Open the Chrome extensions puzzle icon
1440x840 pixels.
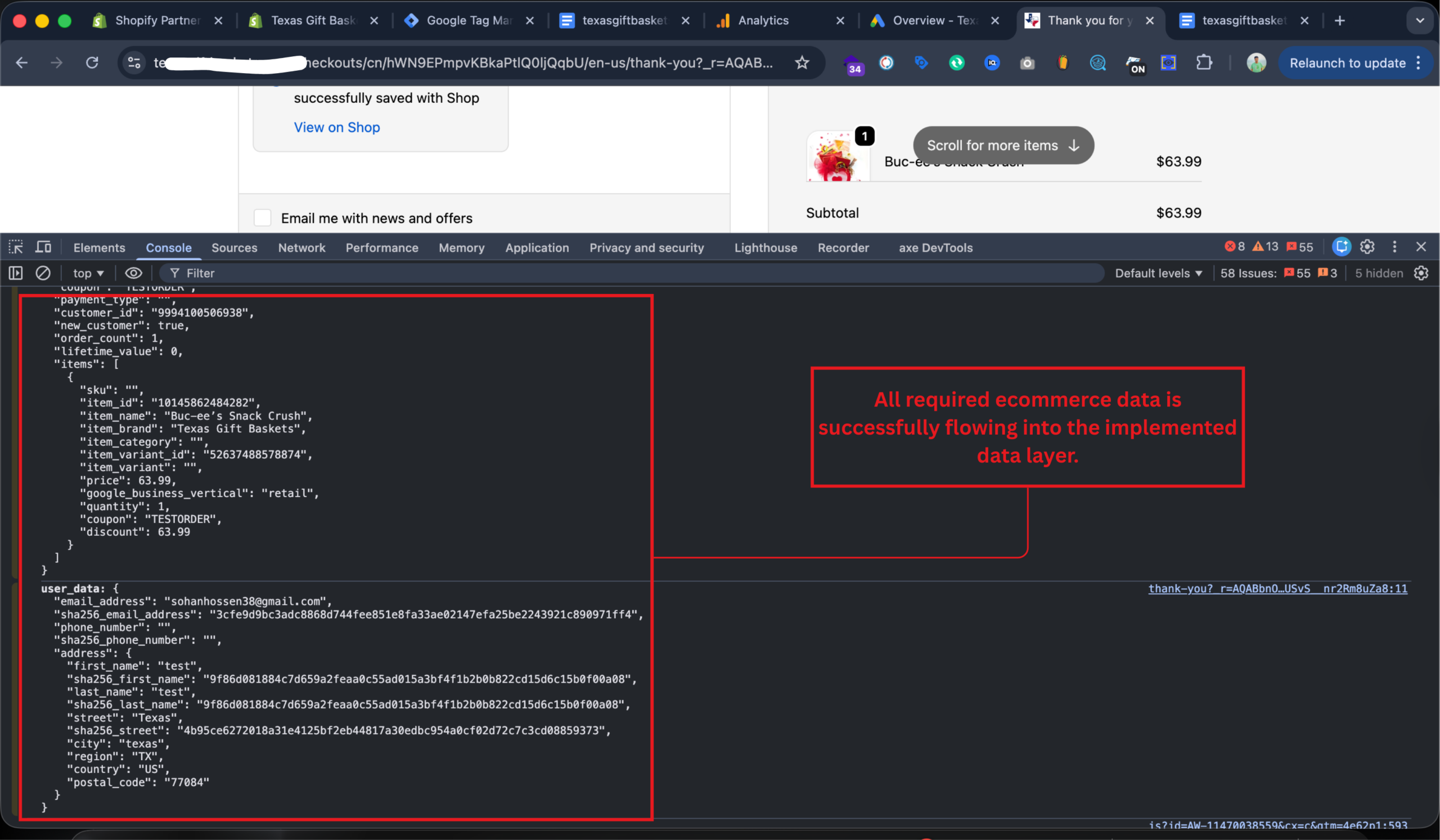(x=1204, y=63)
